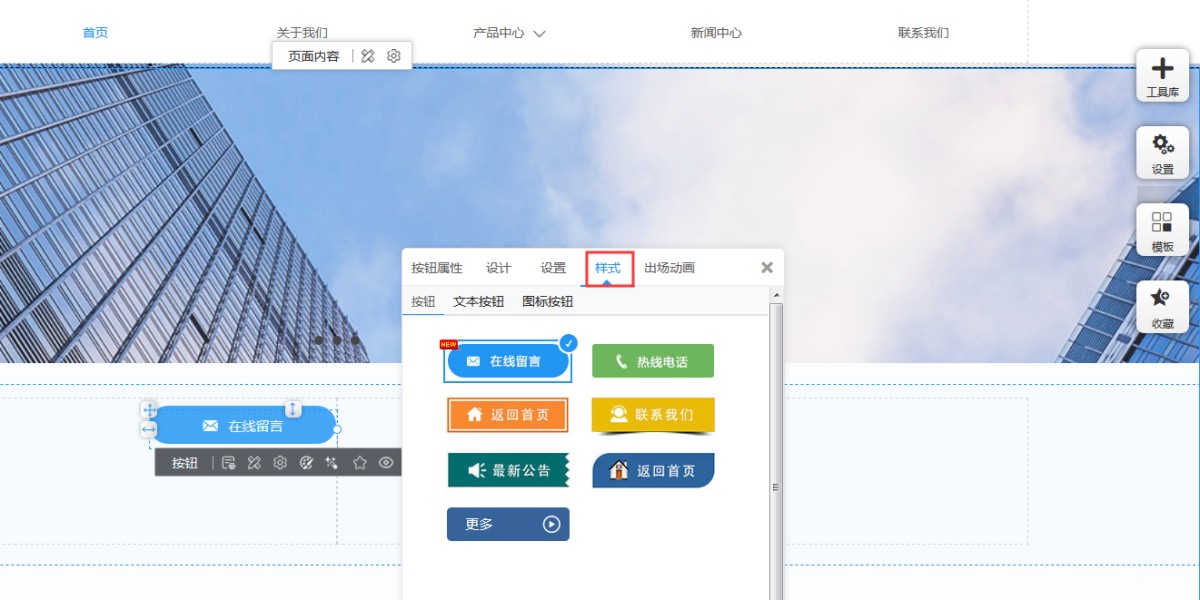Click the star favorite icon in button toolbar
Viewport: 1200px width, 600px height.
(x=360, y=463)
